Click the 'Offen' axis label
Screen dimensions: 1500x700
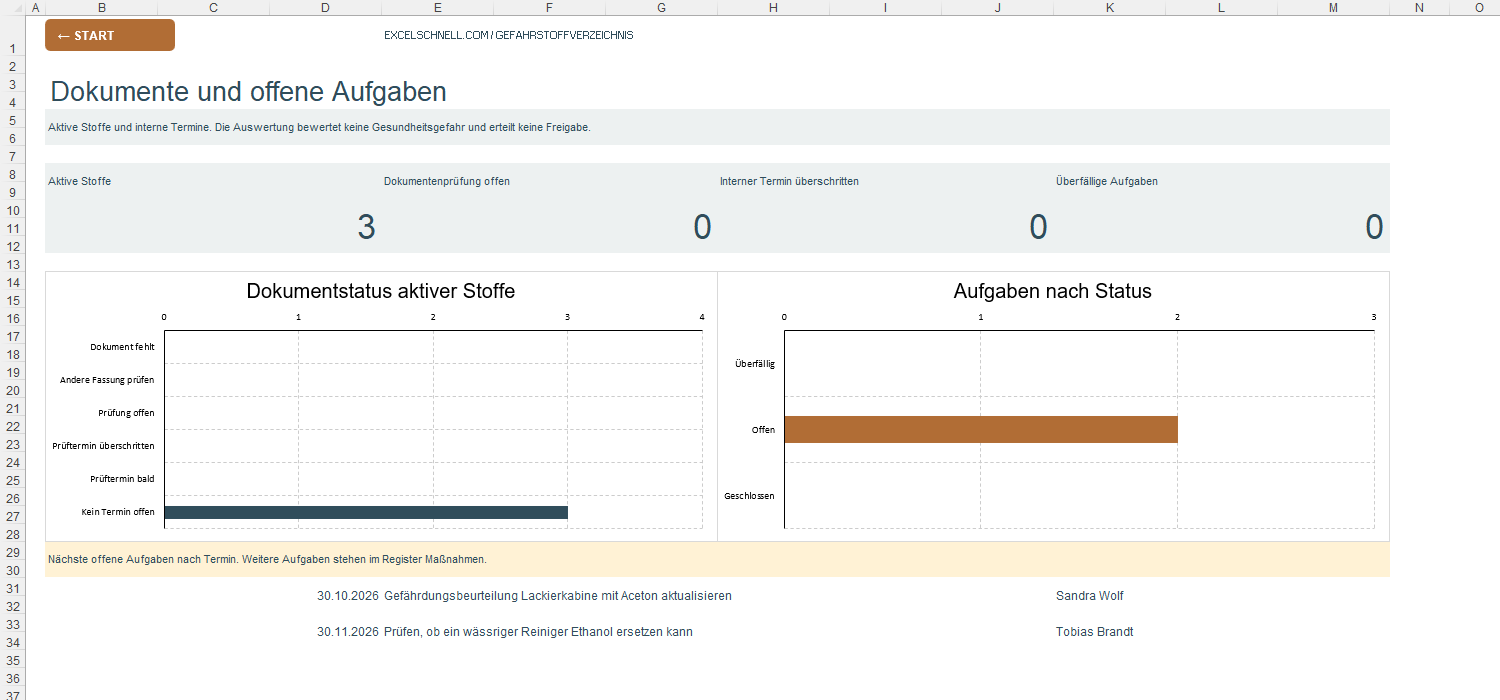763,430
